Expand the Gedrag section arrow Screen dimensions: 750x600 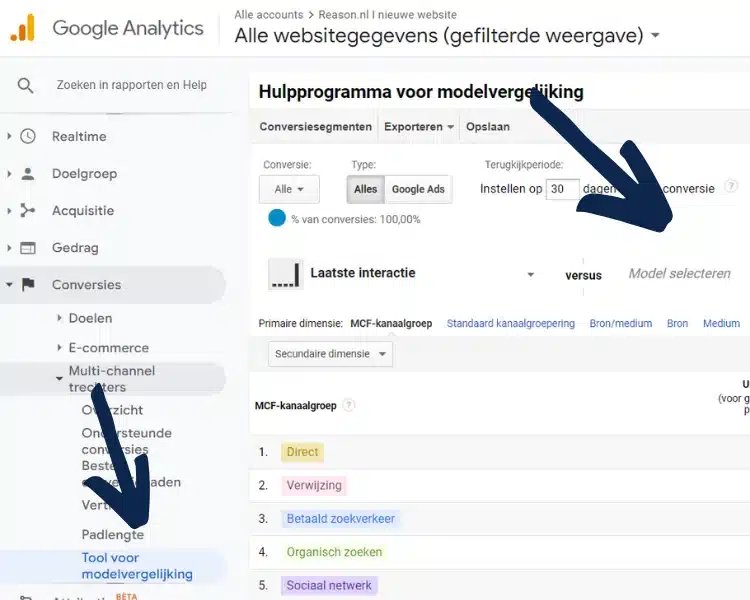9,248
